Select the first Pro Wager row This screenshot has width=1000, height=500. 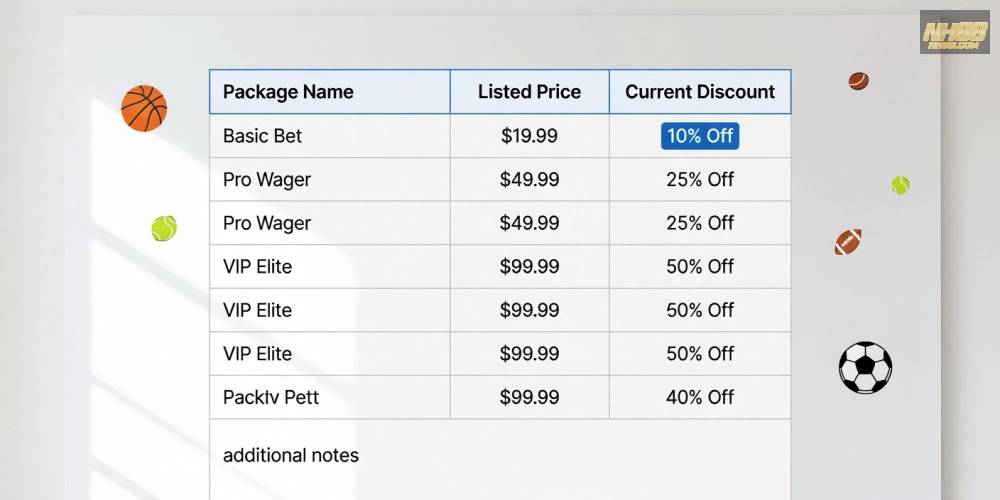coord(500,179)
